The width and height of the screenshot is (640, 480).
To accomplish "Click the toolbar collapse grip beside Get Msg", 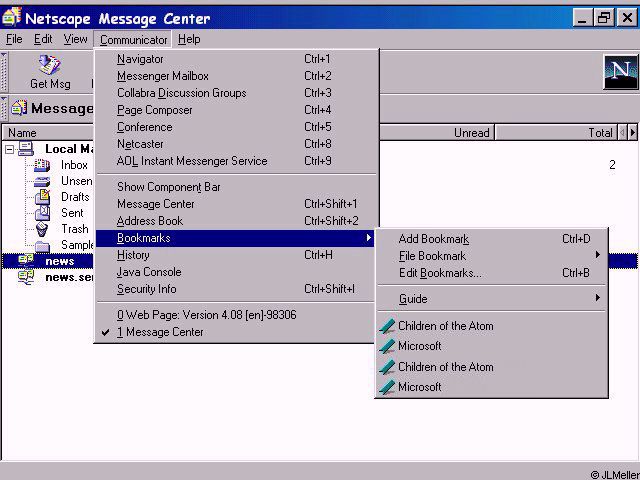I will point(4,71).
